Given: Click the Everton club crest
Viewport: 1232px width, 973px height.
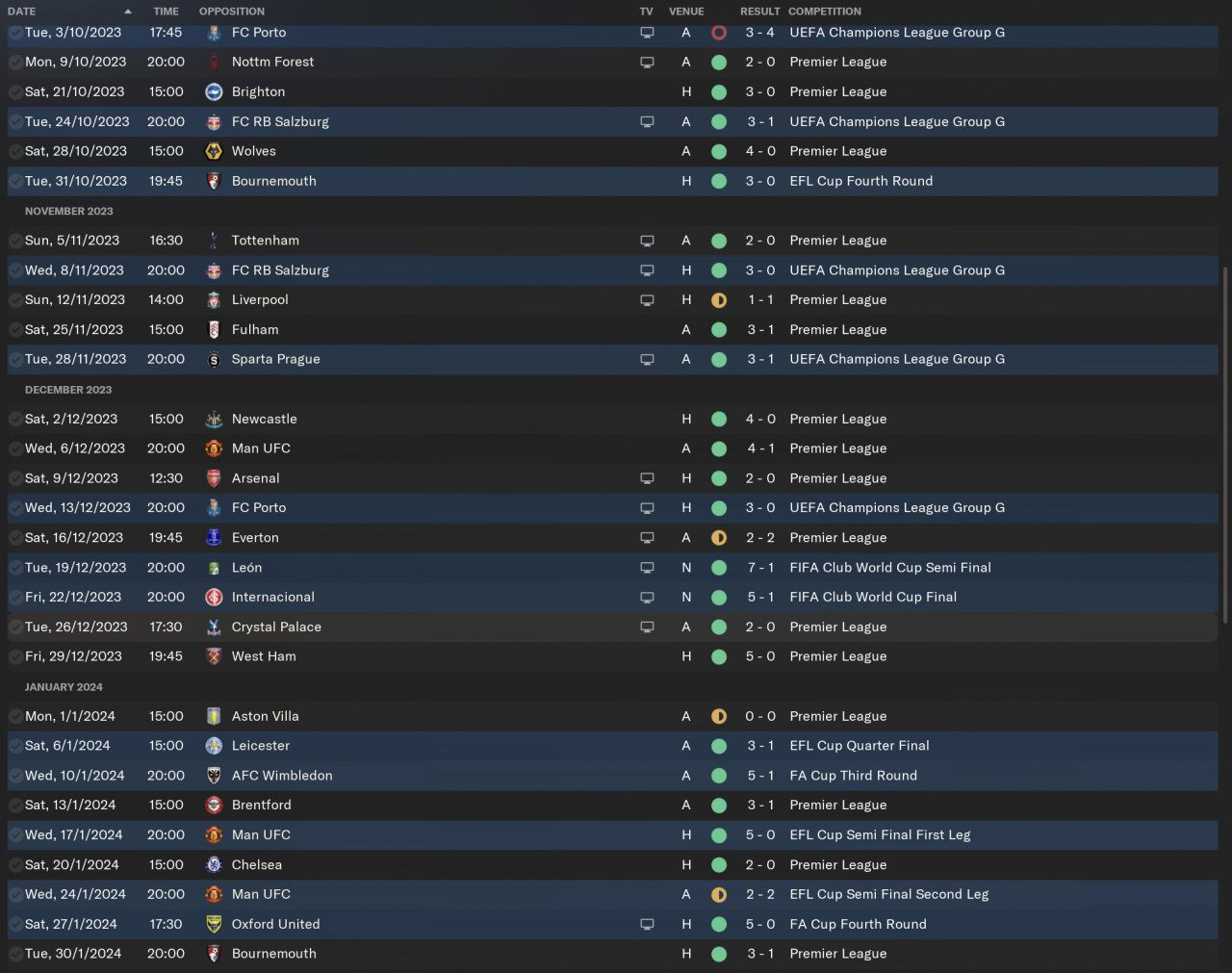Looking at the screenshot, I should point(214,538).
